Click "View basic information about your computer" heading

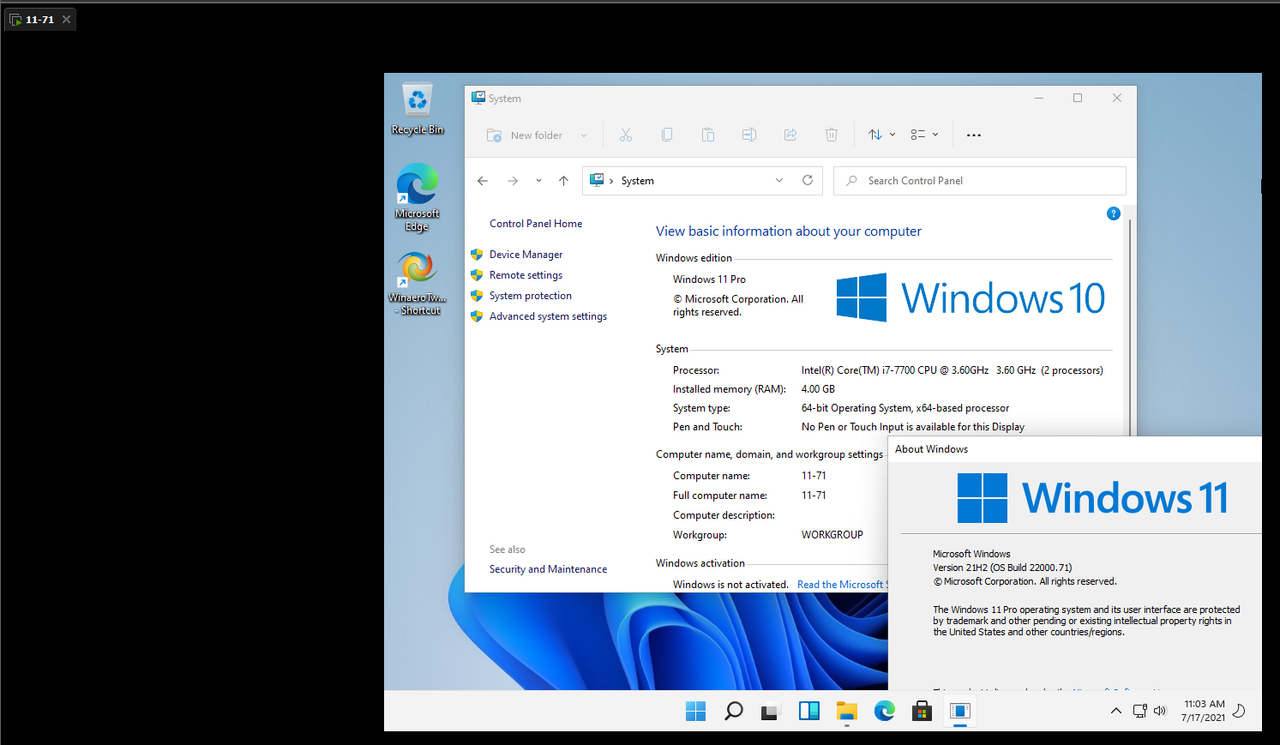[x=789, y=232]
